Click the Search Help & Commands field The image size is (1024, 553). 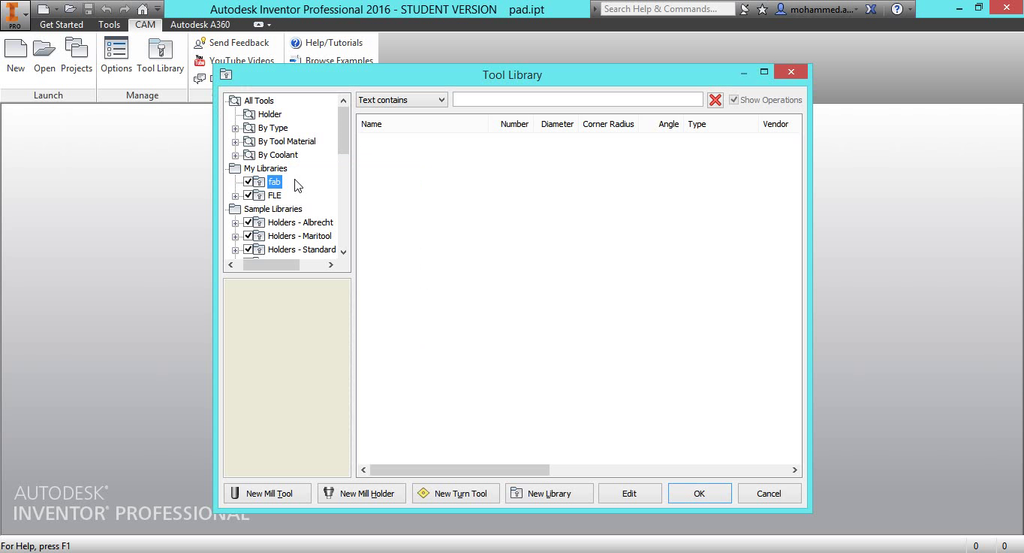click(x=667, y=8)
